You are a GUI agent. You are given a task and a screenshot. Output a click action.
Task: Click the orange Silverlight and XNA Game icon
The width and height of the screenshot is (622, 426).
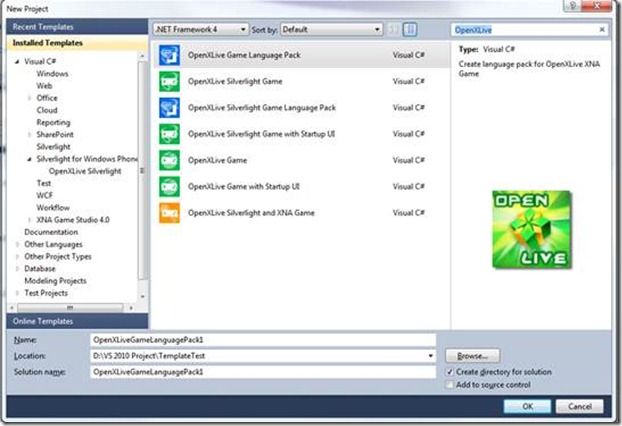point(169,213)
